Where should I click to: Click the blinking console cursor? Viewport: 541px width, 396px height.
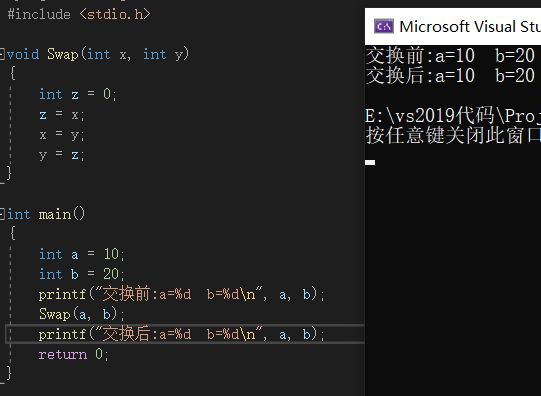[370, 162]
